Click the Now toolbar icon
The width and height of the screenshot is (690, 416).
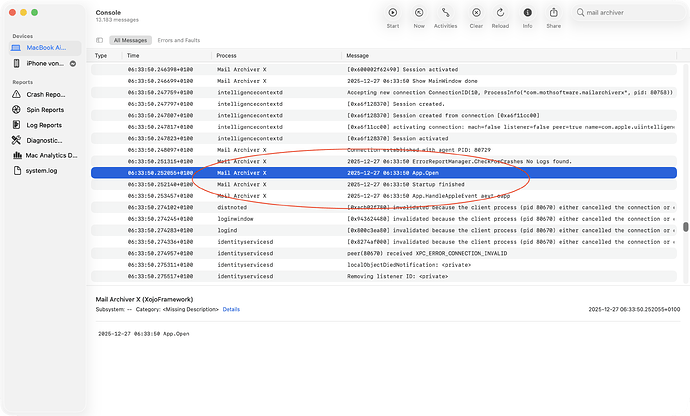click(419, 13)
